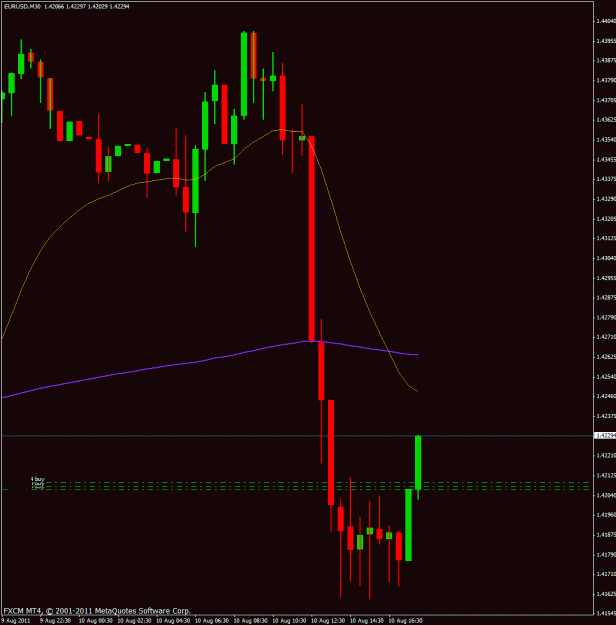Click the '10 Aug 10:30' time axis label
616x625 pixels.
(x=289, y=621)
